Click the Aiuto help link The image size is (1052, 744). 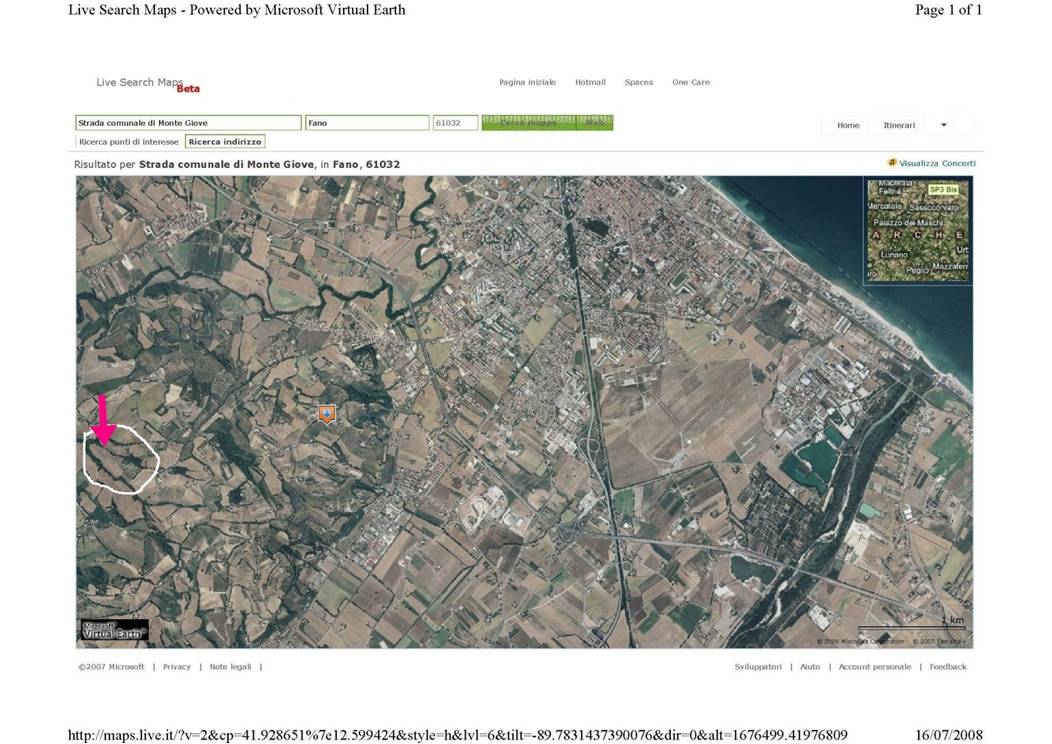coord(810,667)
